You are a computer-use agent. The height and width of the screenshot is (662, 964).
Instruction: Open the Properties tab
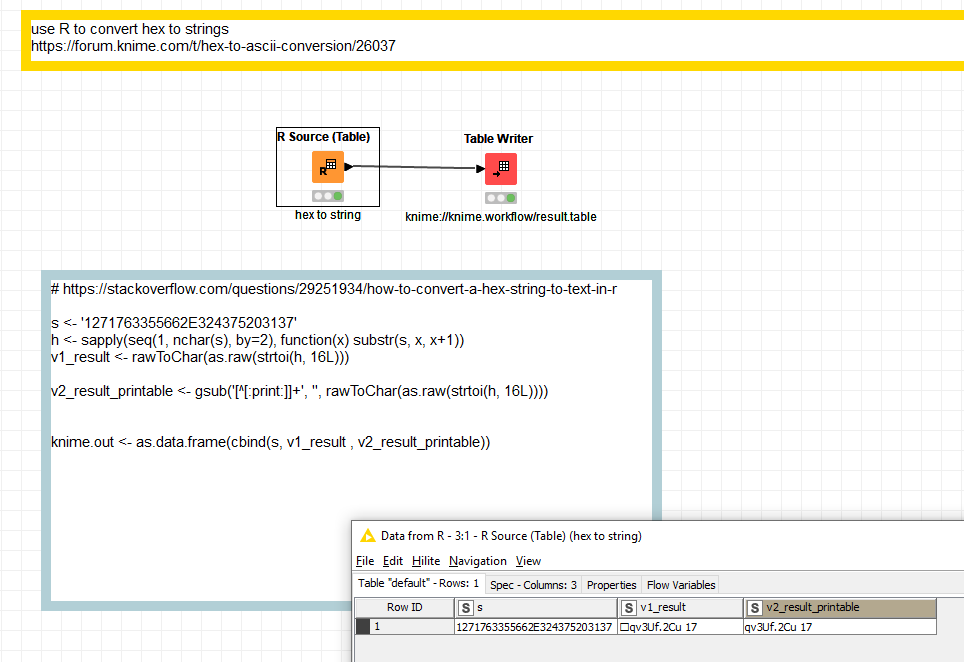coord(611,585)
